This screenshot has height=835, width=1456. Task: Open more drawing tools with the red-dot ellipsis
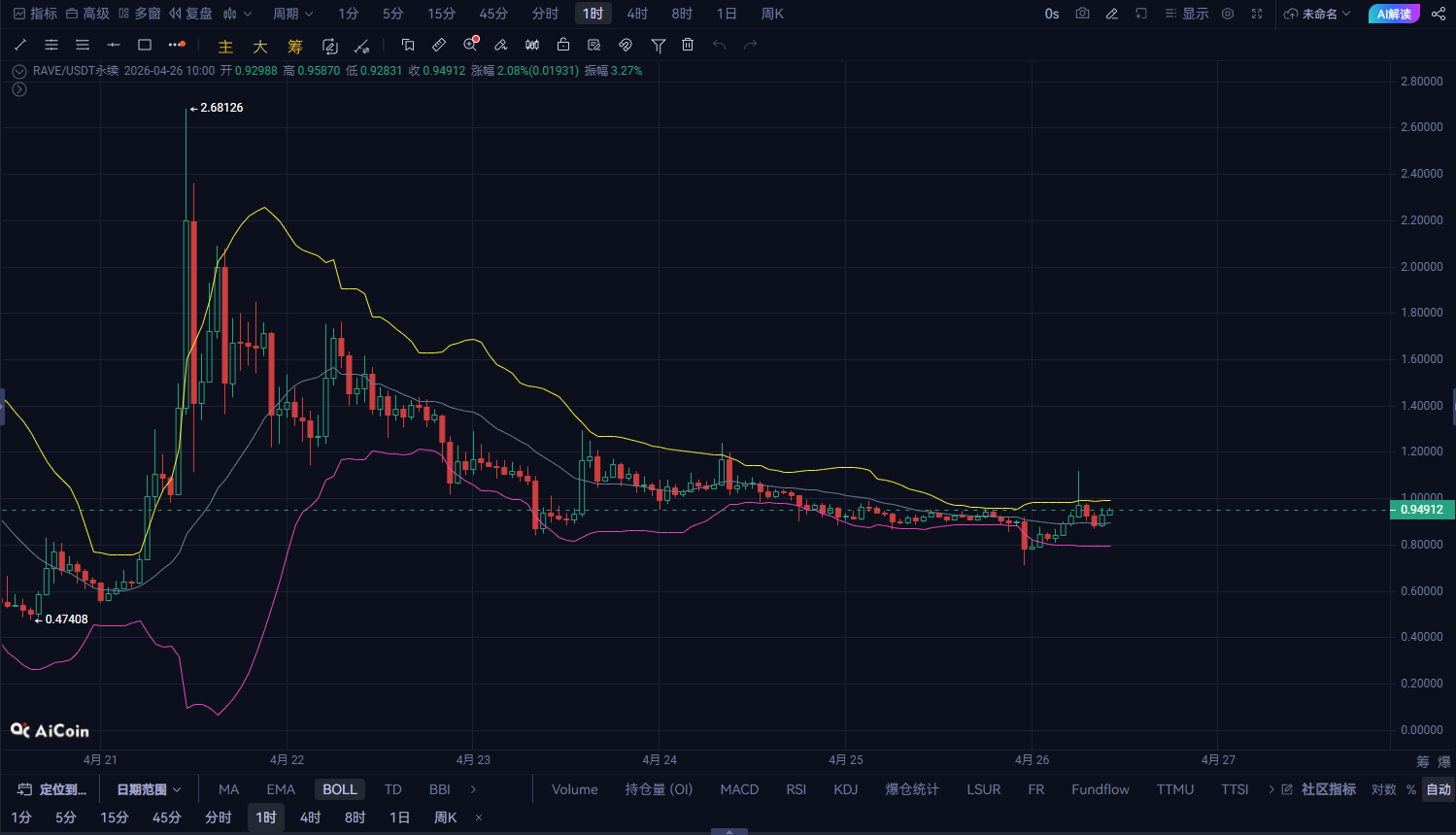pyautogui.click(x=176, y=45)
